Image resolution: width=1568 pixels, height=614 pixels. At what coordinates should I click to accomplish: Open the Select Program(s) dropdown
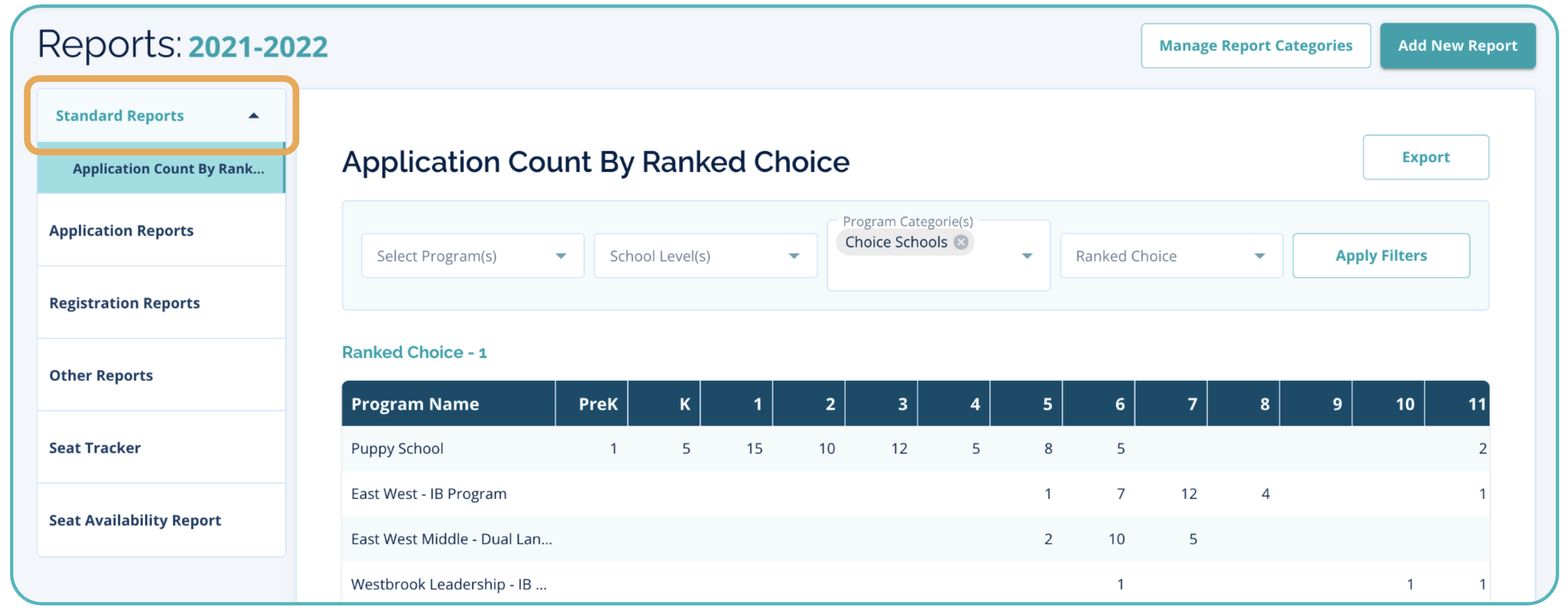(472, 256)
